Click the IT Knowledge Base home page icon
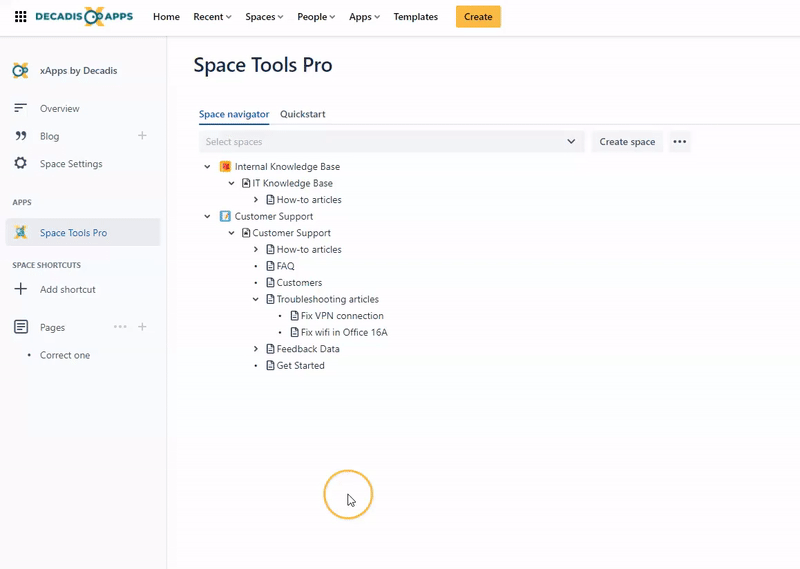Screen dimensions: 800x569 coord(246,183)
